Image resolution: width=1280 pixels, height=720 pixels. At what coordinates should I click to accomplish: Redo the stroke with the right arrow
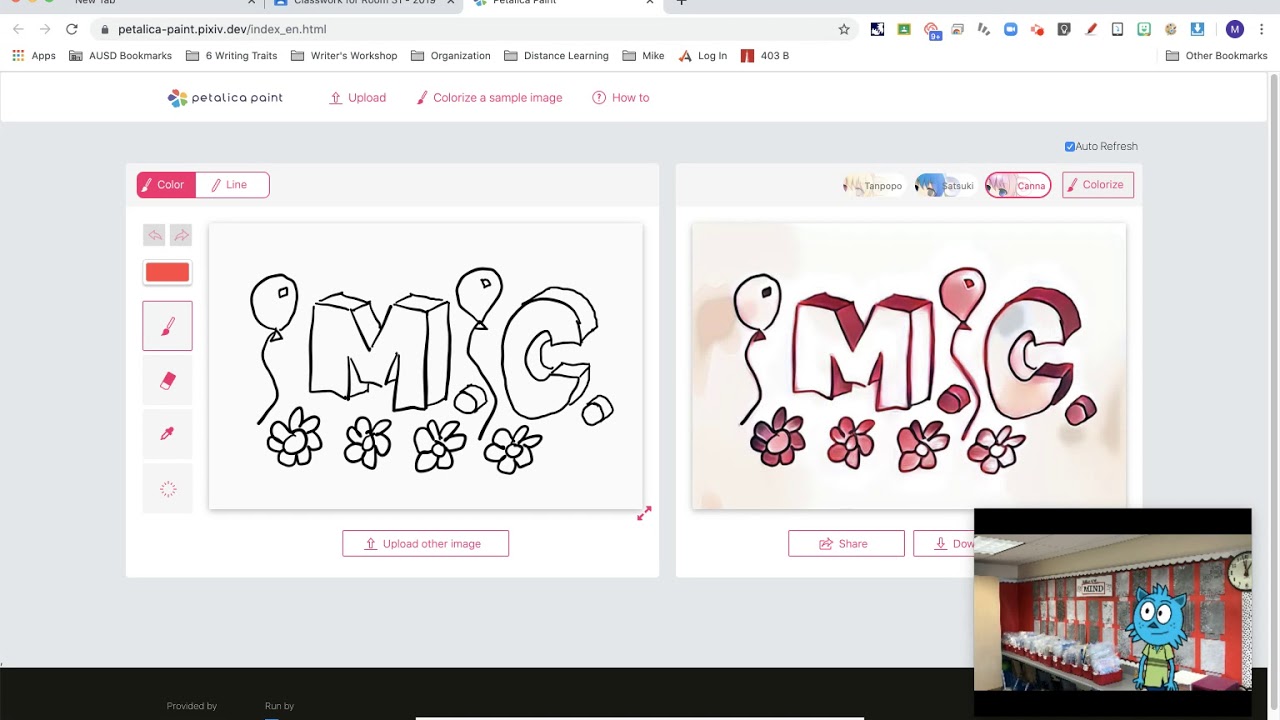click(x=180, y=235)
